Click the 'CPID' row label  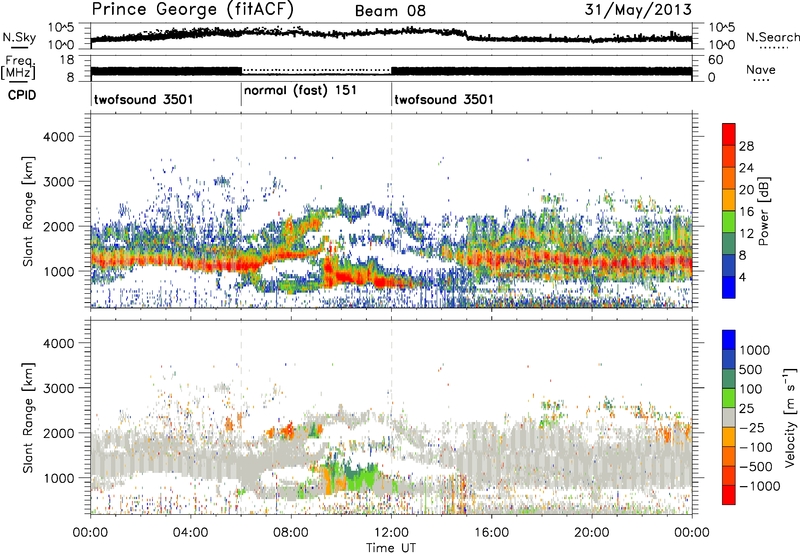(22, 95)
